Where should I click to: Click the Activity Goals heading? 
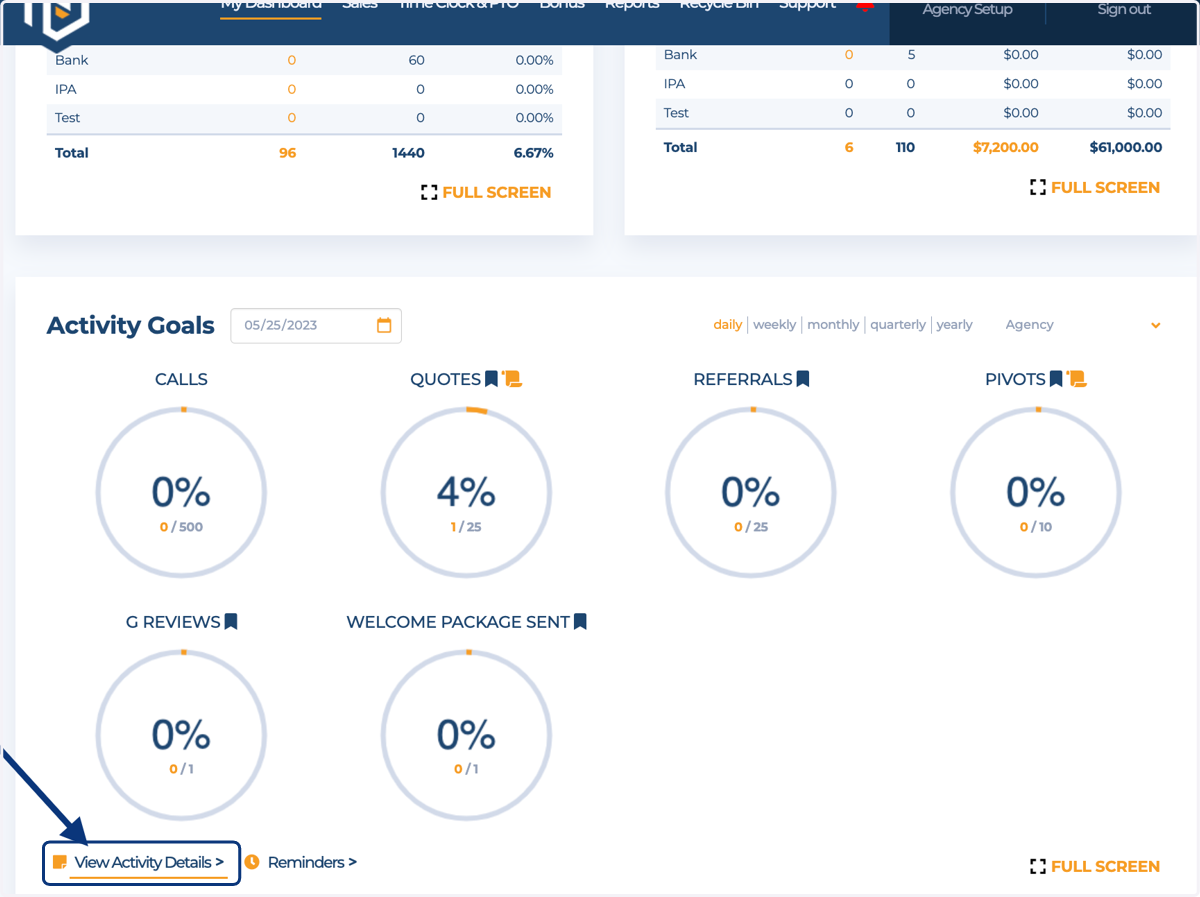tap(131, 325)
